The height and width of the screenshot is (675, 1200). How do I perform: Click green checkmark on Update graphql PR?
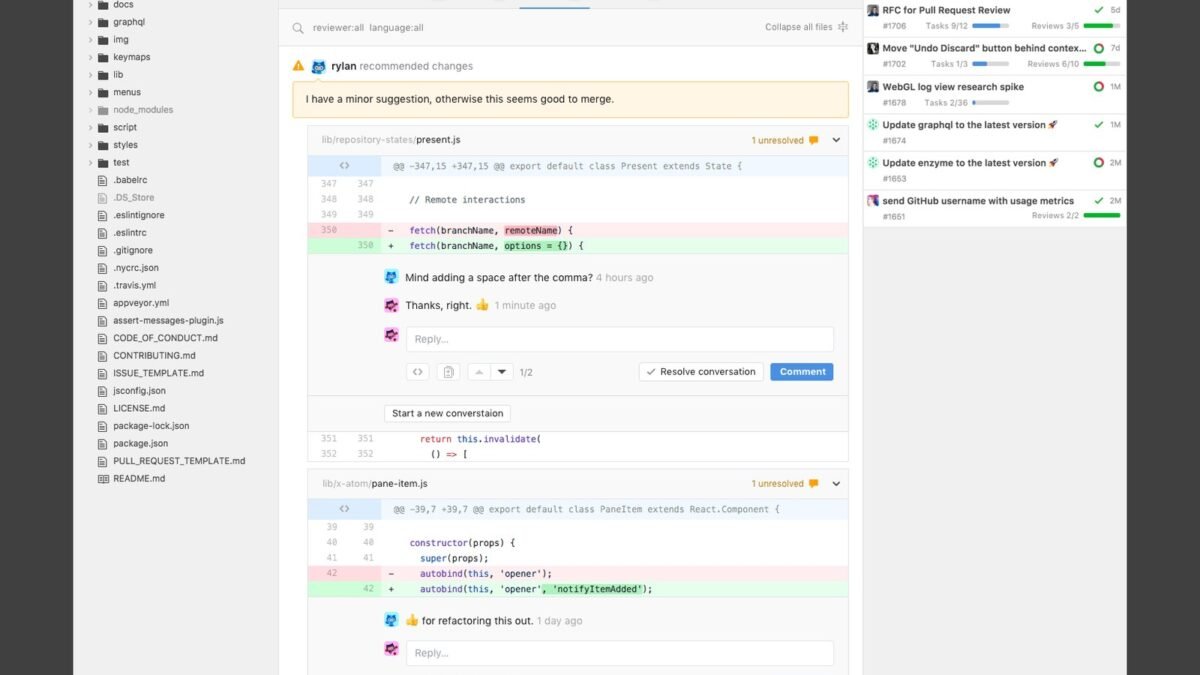[1099, 125]
